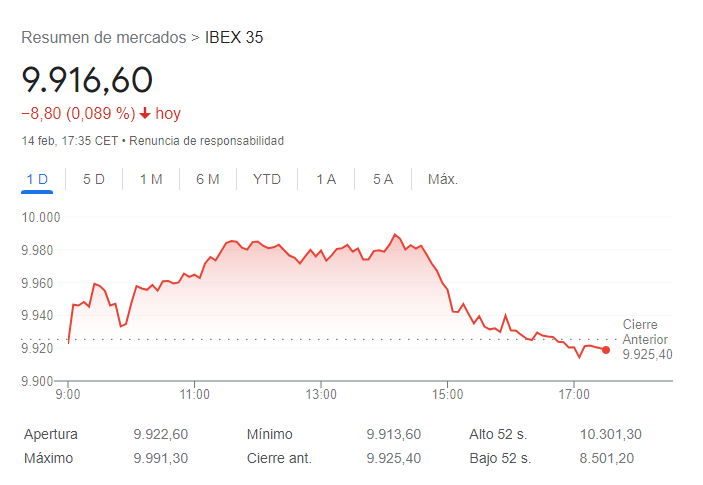The height and width of the screenshot is (485, 703).
Task: Click the Alto 52 s. value
Action: [611, 434]
